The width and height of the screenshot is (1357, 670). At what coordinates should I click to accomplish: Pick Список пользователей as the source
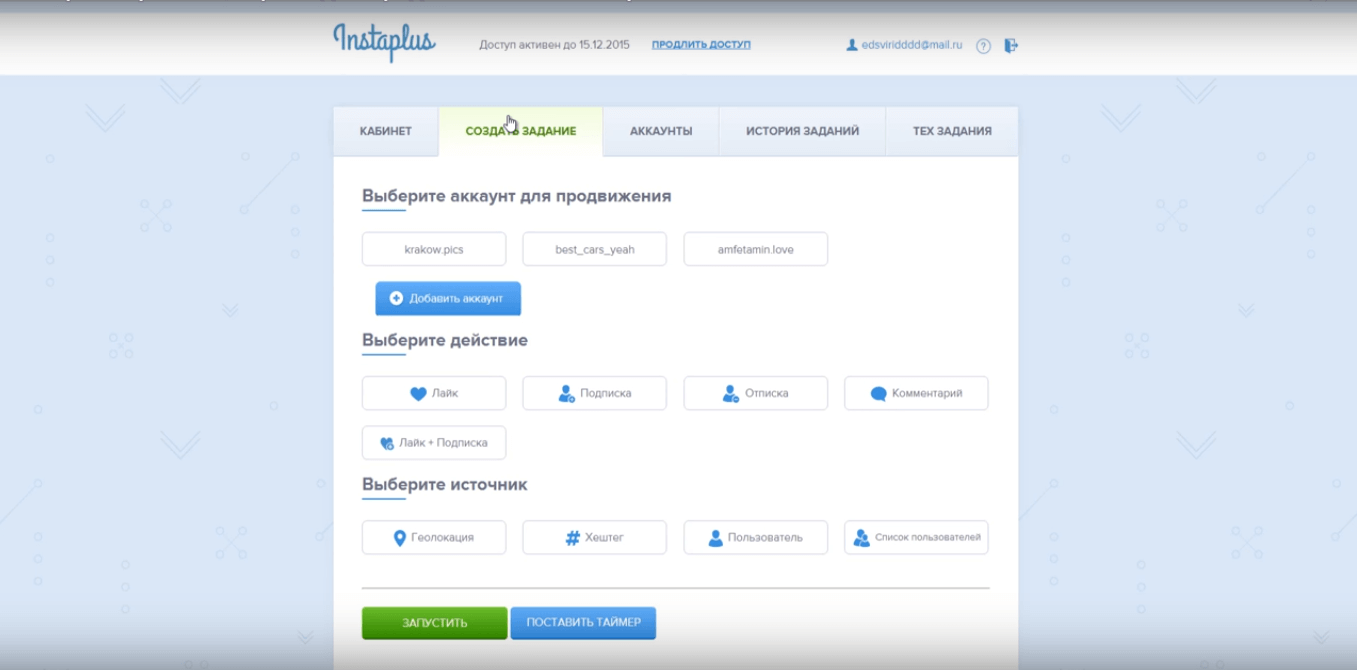point(916,537)
